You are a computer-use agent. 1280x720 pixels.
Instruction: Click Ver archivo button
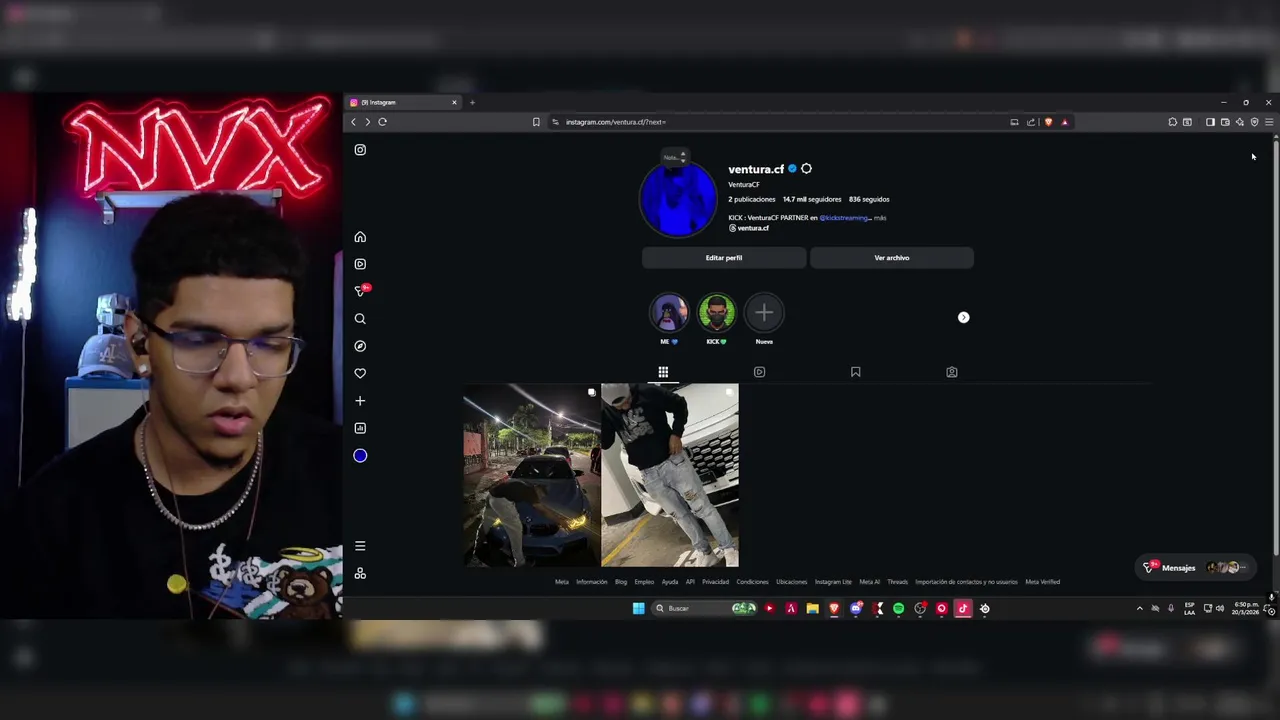click(892, 258)
